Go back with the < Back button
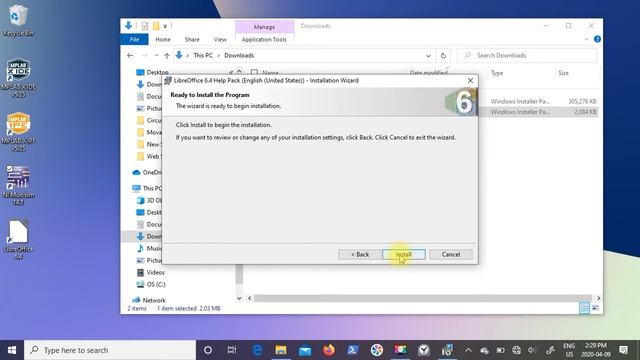The width and height of the screenshot is (640, 360). [360, 254]
